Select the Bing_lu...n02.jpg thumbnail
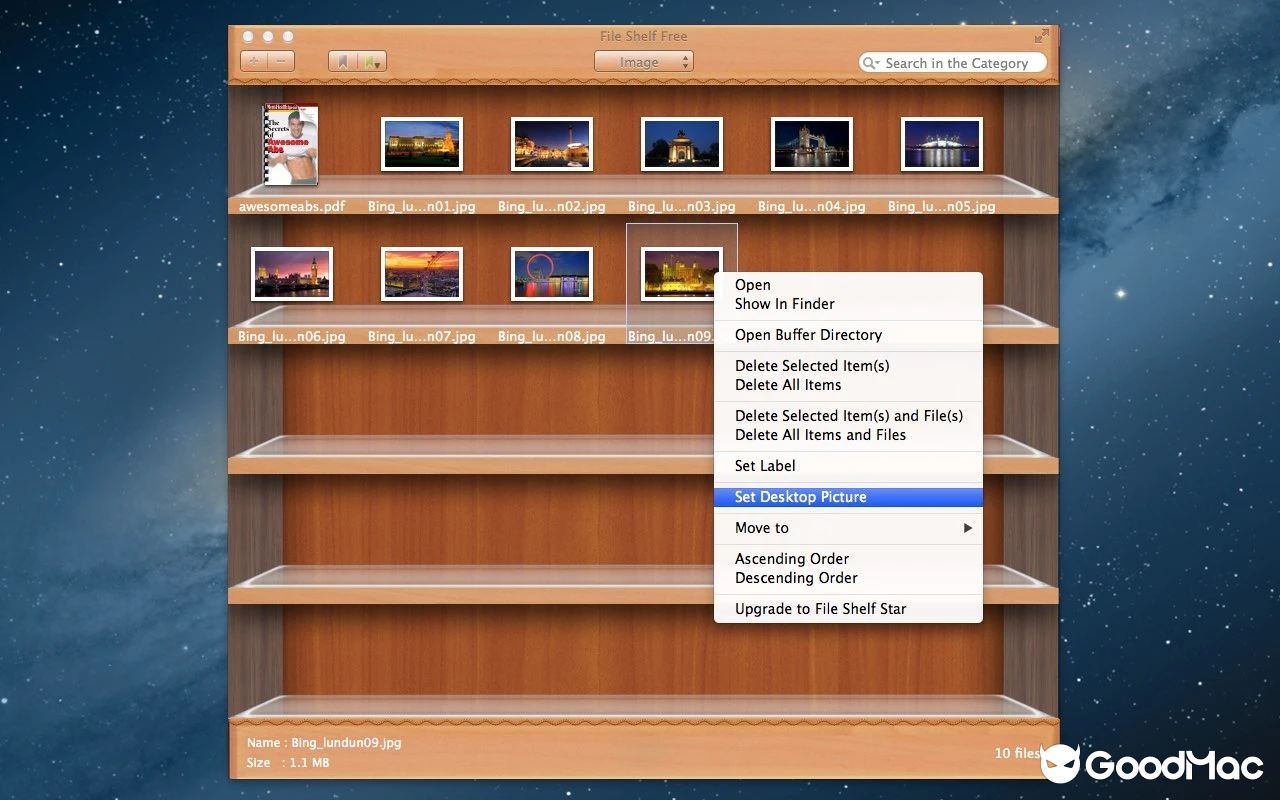This screenshot has height=800, width=1280. click(552, 144)
